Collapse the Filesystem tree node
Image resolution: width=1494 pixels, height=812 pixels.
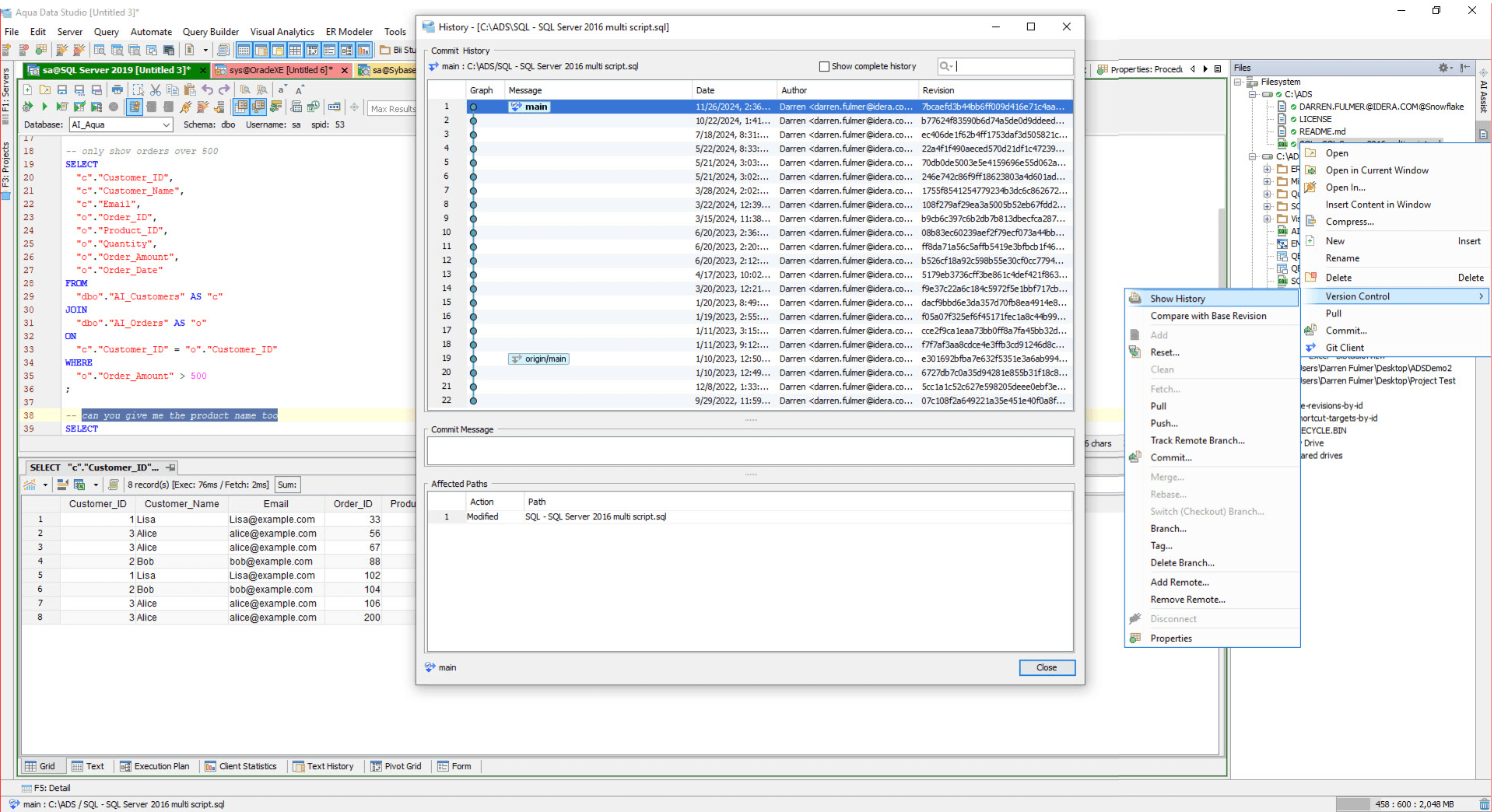pos(1238,82)
